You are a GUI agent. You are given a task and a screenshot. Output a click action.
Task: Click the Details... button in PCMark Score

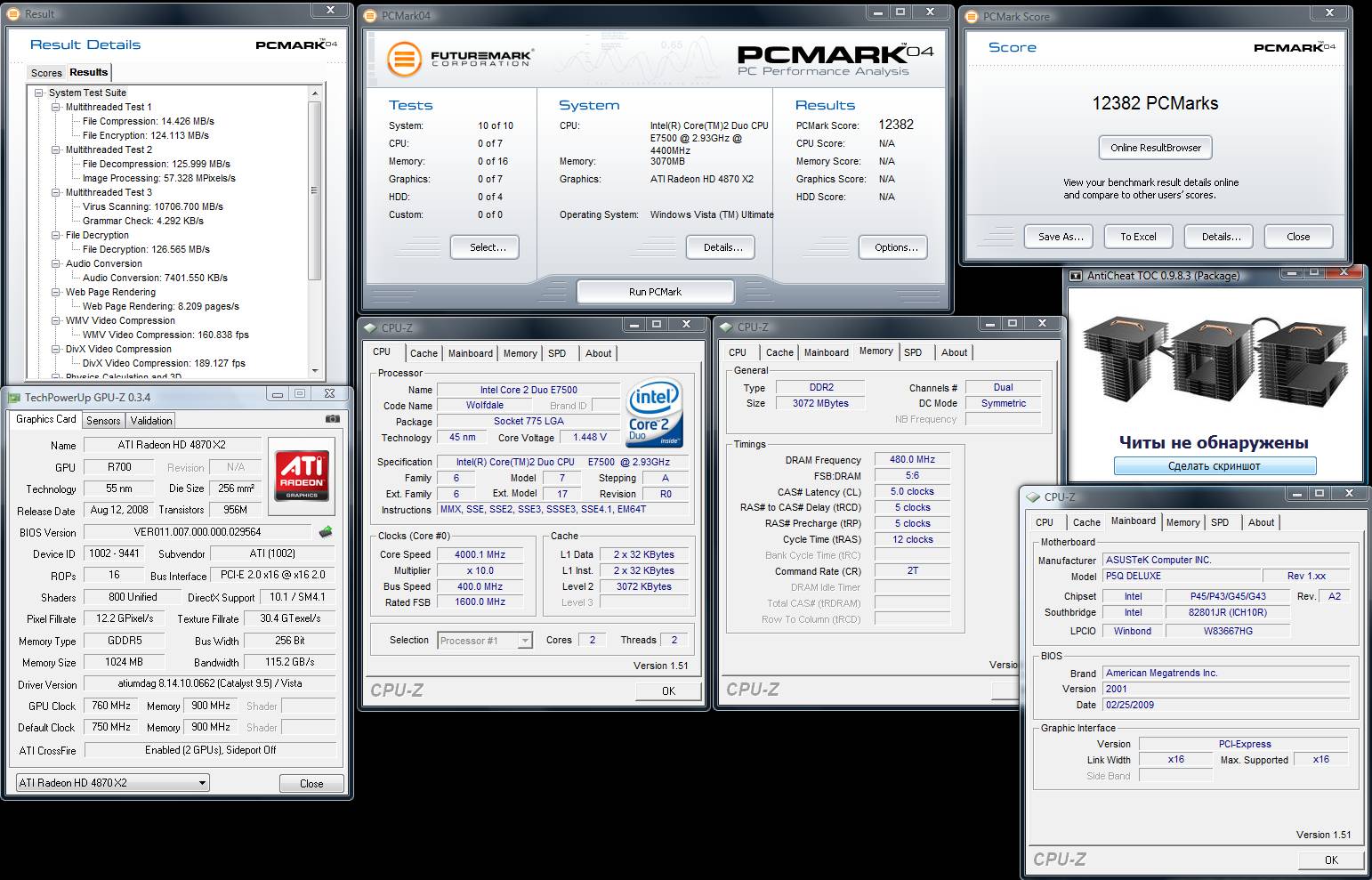tap(1221, 237)
